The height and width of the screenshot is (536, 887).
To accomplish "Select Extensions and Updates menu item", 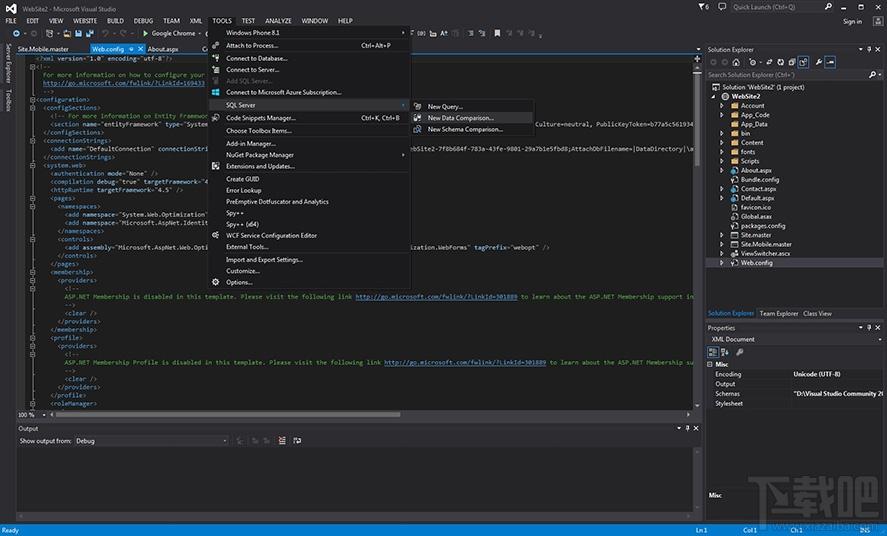I will coord(309,166).
